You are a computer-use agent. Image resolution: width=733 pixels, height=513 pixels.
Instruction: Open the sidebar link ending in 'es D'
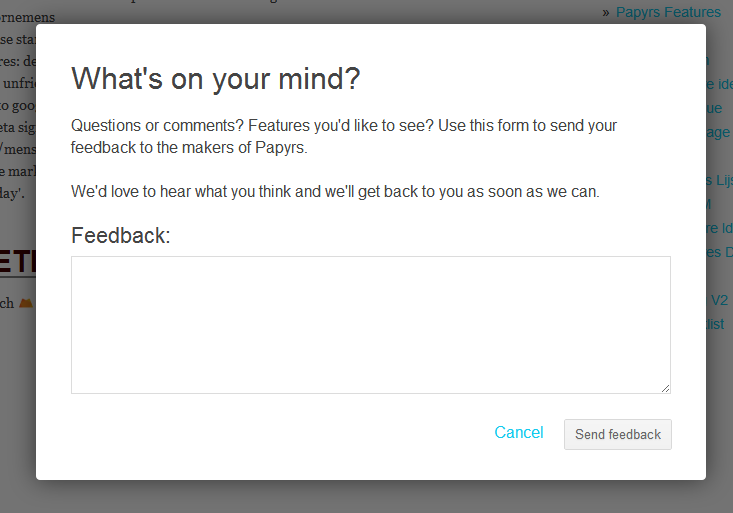coord(719,253)
